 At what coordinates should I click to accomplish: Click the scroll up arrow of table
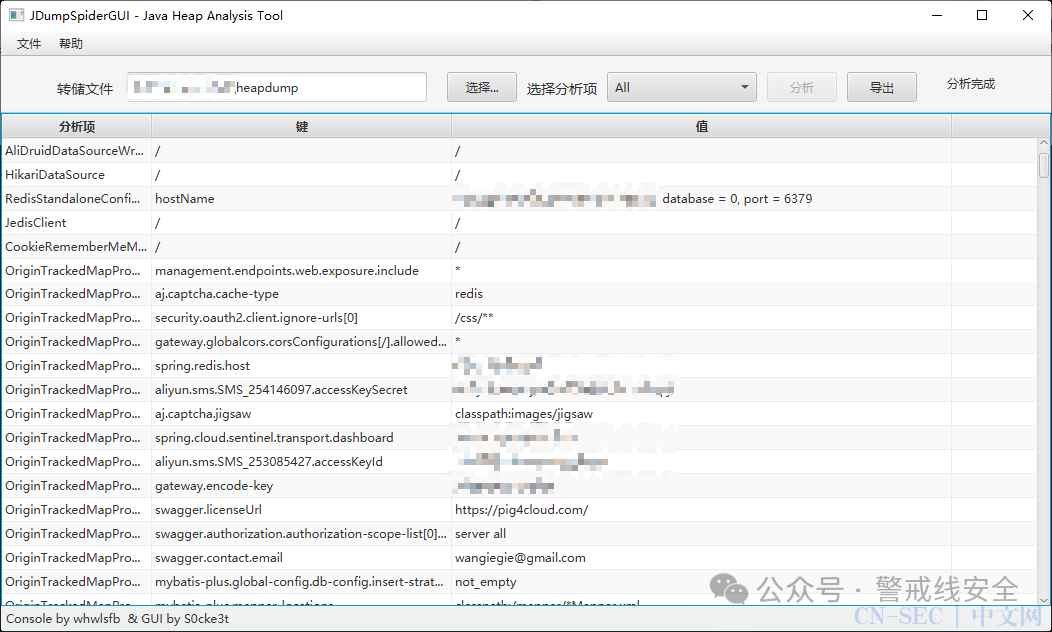[1043, 143]
